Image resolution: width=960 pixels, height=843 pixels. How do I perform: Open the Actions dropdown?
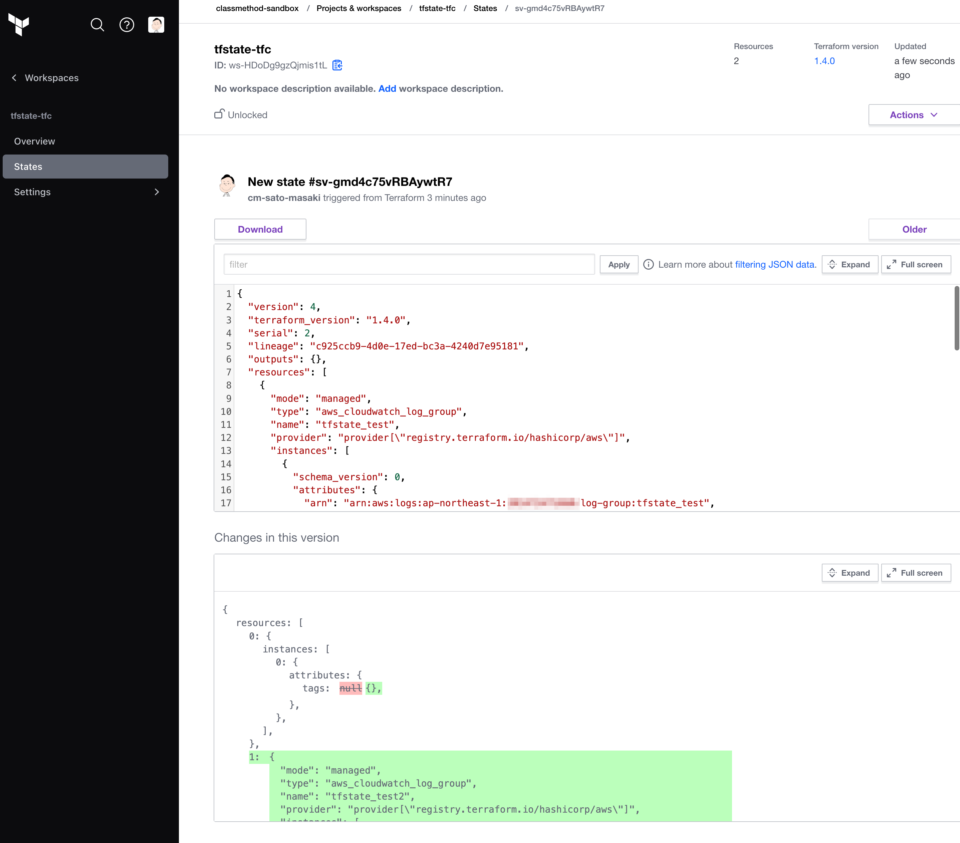pyautogui.click(x=913, y=114)
